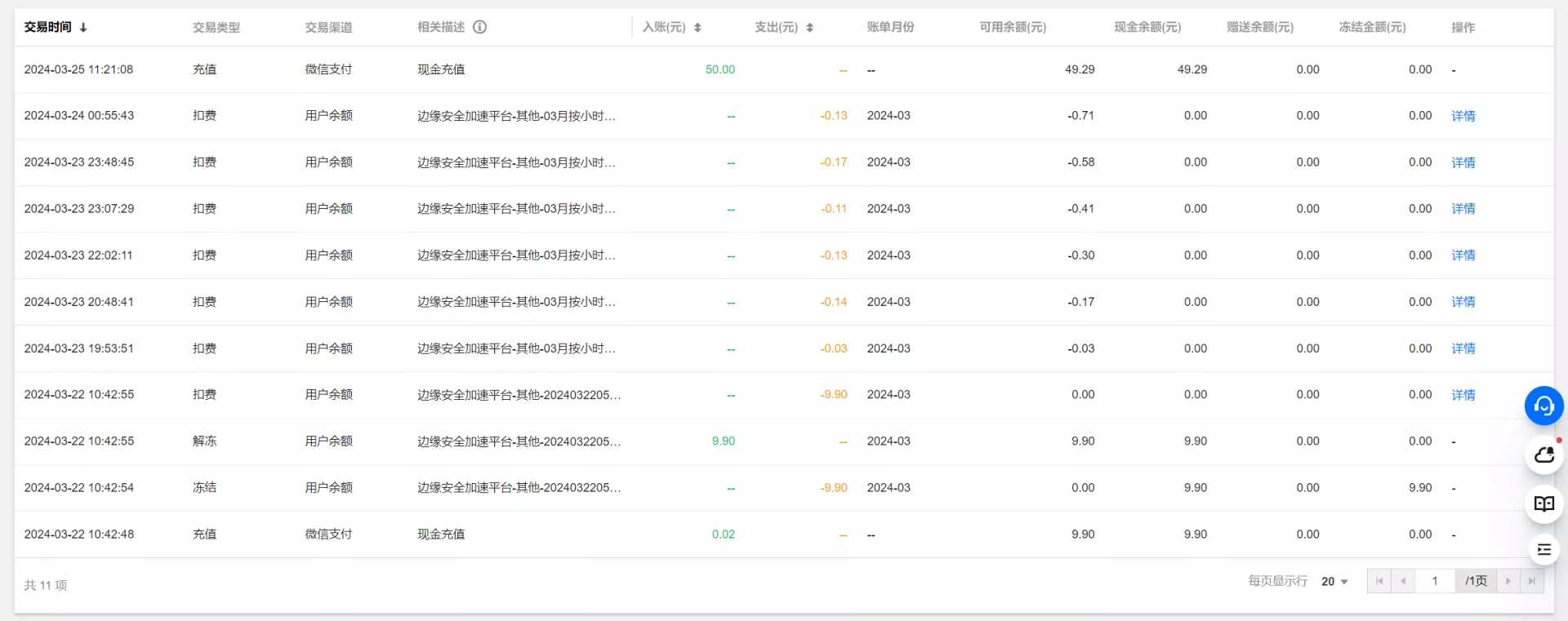Screen dimensions: 1568x621
Task: Open floating list menu icon
Action: click(x=1543, y=550)
